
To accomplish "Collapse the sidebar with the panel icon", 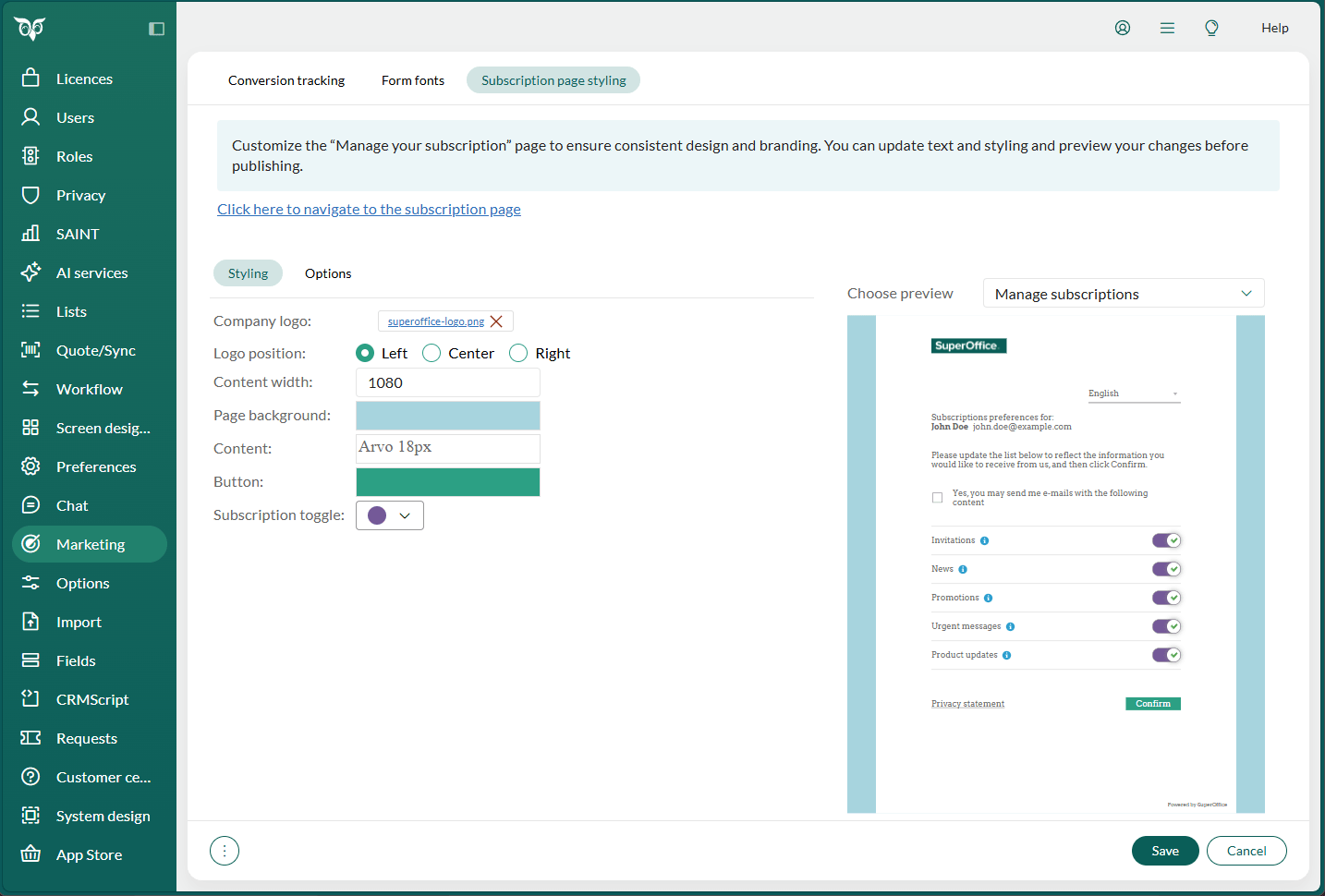I will [156, 29].
